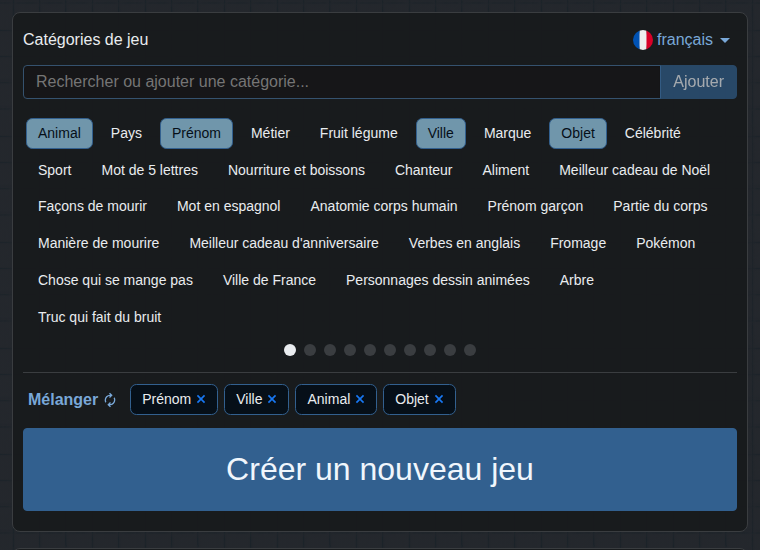The height and width of the screenshot is (550, 760).
Task: Choose the Chanteur category
Action: [424, 170]
